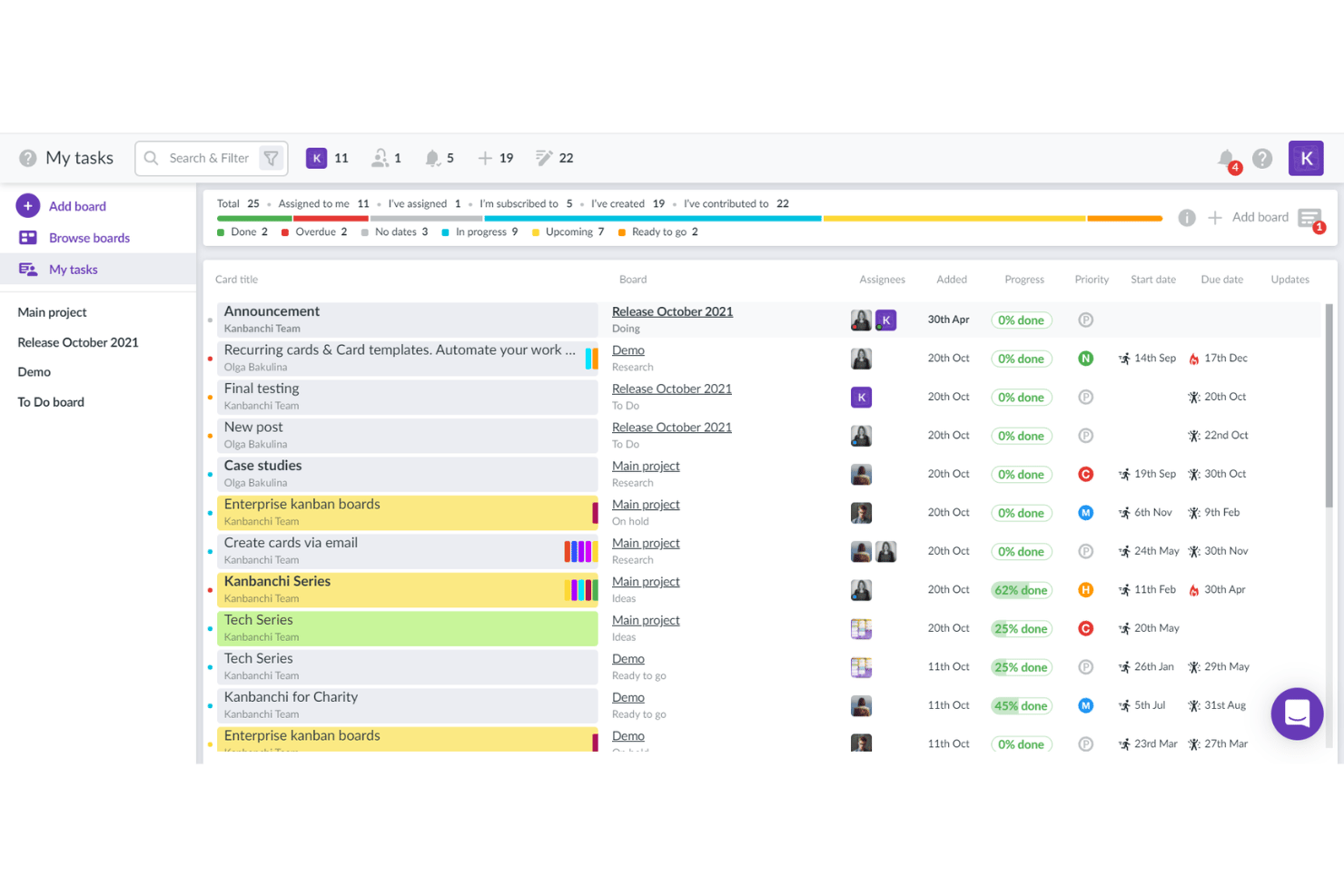Click priority P icon on Final testing row
The width and height of the screenshot is (1344, 896).
(1085, 397)
